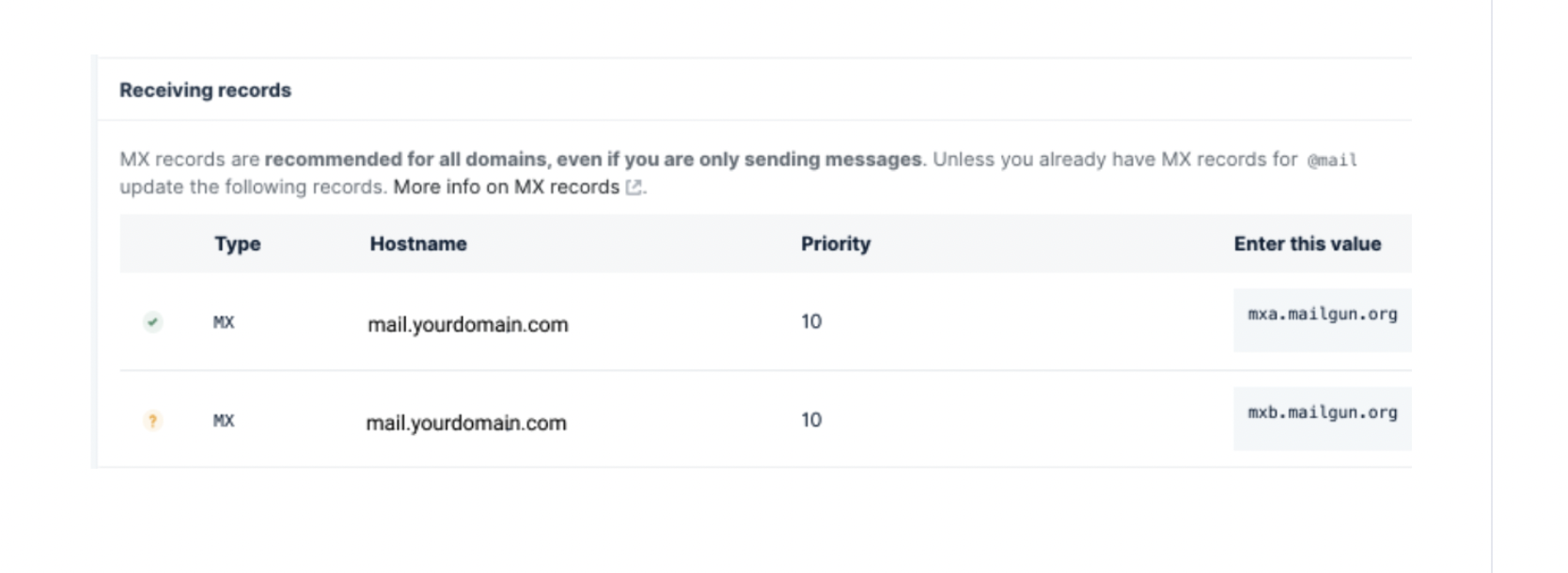Select the Receiving records tab heading

(x=205, y=90)
